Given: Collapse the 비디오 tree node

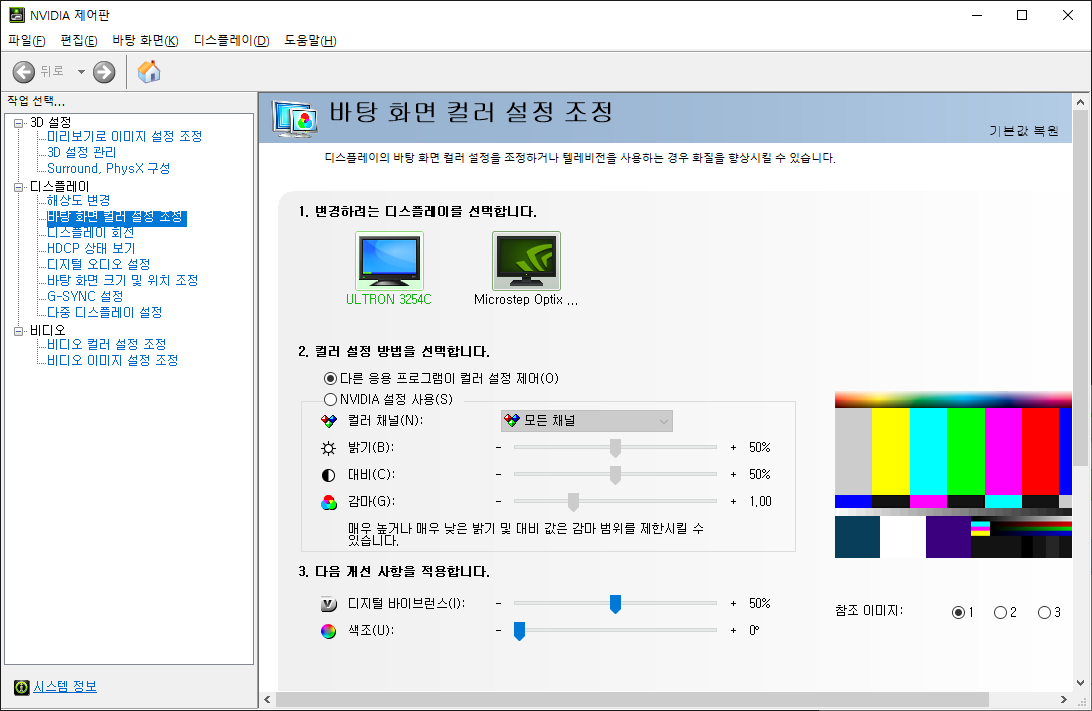Looking at the screenshot, I should tap(19, 331).
